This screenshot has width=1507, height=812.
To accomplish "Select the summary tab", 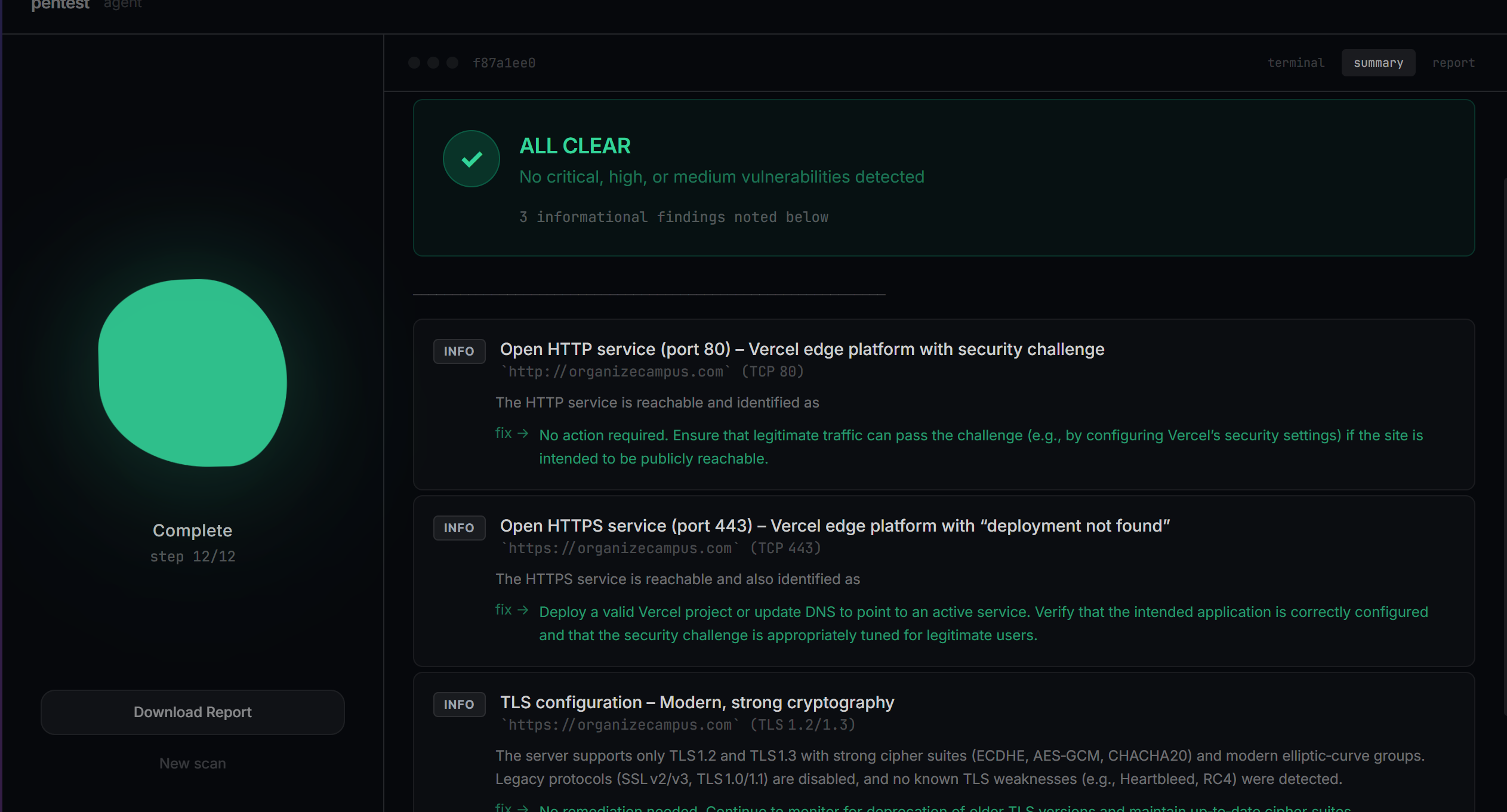I will (1377, 63).
